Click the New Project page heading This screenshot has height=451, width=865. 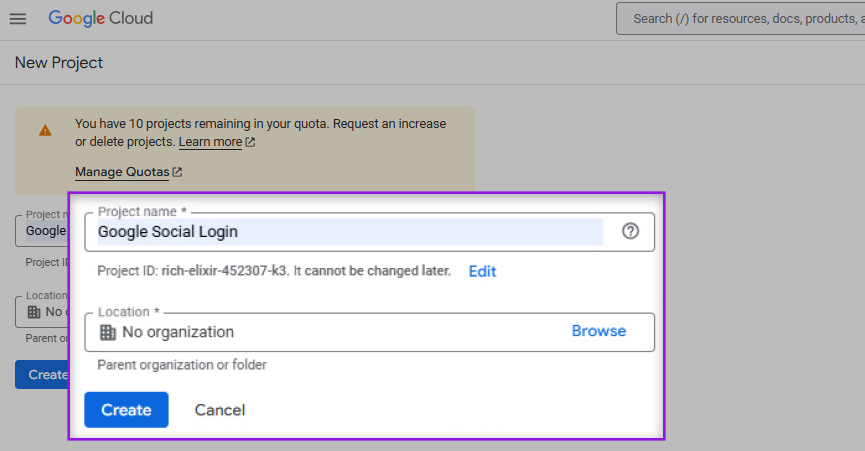click(59, 63)
